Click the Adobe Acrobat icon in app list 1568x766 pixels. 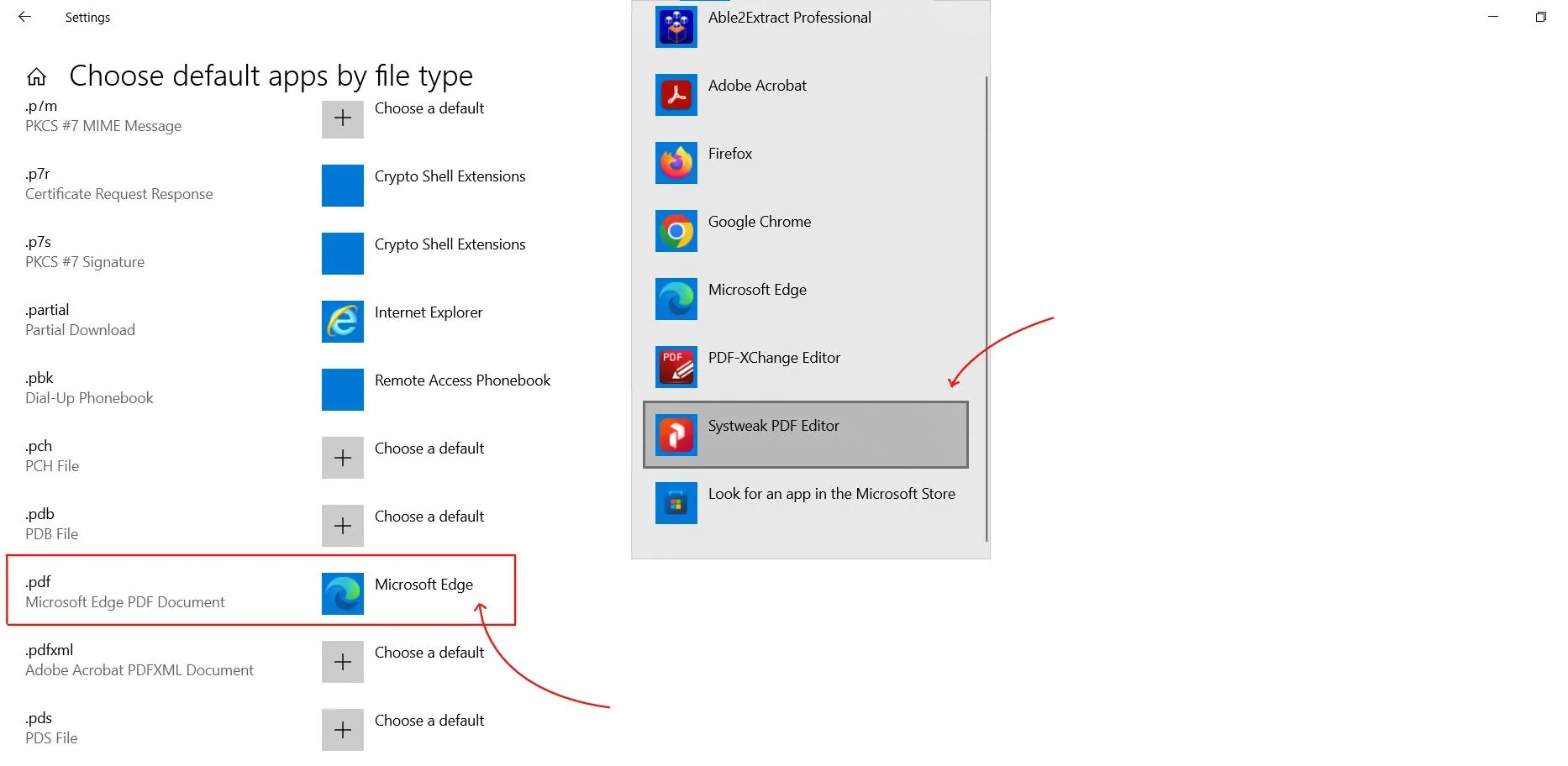[676, 95]
